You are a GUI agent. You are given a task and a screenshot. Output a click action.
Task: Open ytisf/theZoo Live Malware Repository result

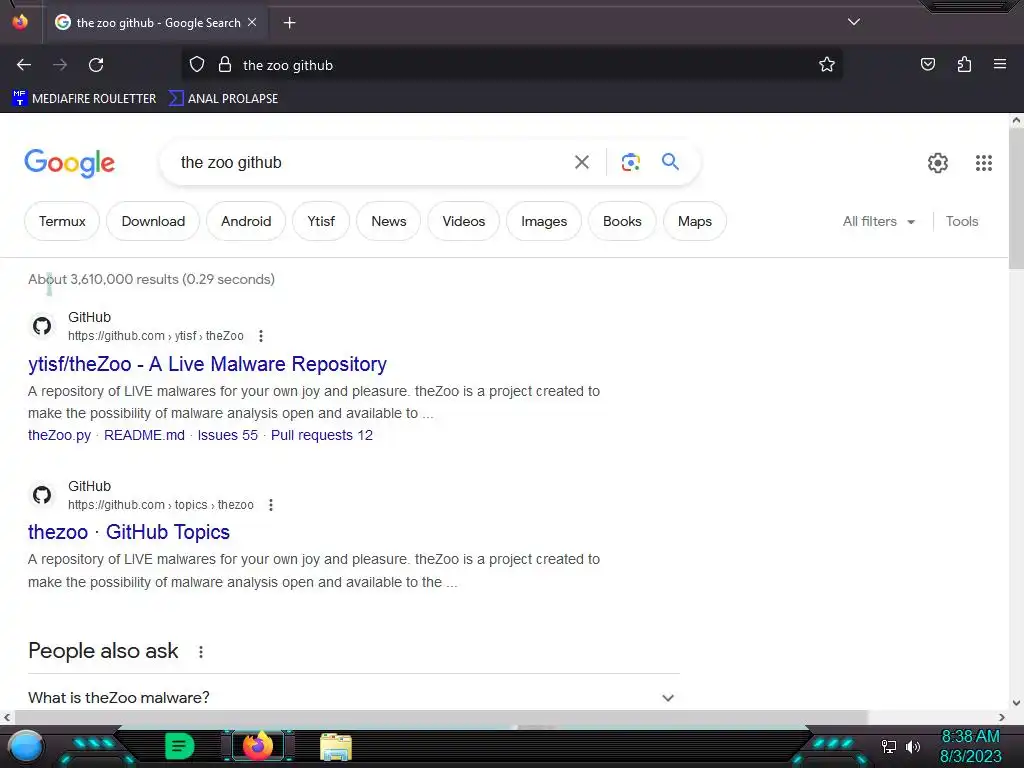point(207,364)
